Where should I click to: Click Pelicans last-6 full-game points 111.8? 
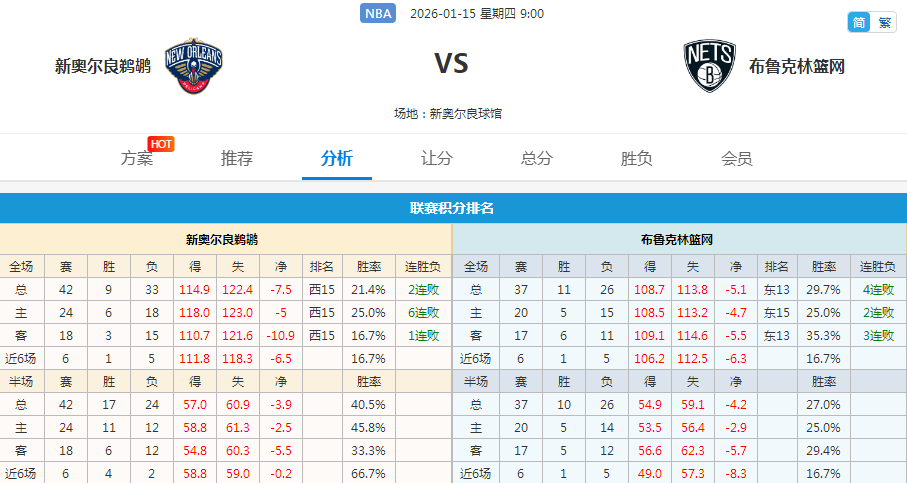195,359
